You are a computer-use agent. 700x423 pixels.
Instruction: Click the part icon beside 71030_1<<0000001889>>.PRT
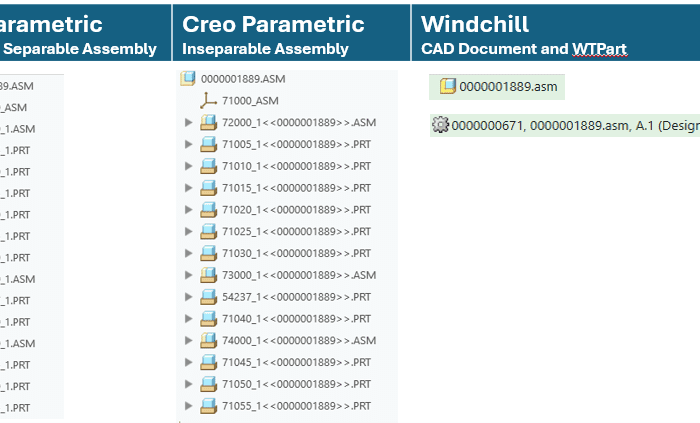click(208, 253)
